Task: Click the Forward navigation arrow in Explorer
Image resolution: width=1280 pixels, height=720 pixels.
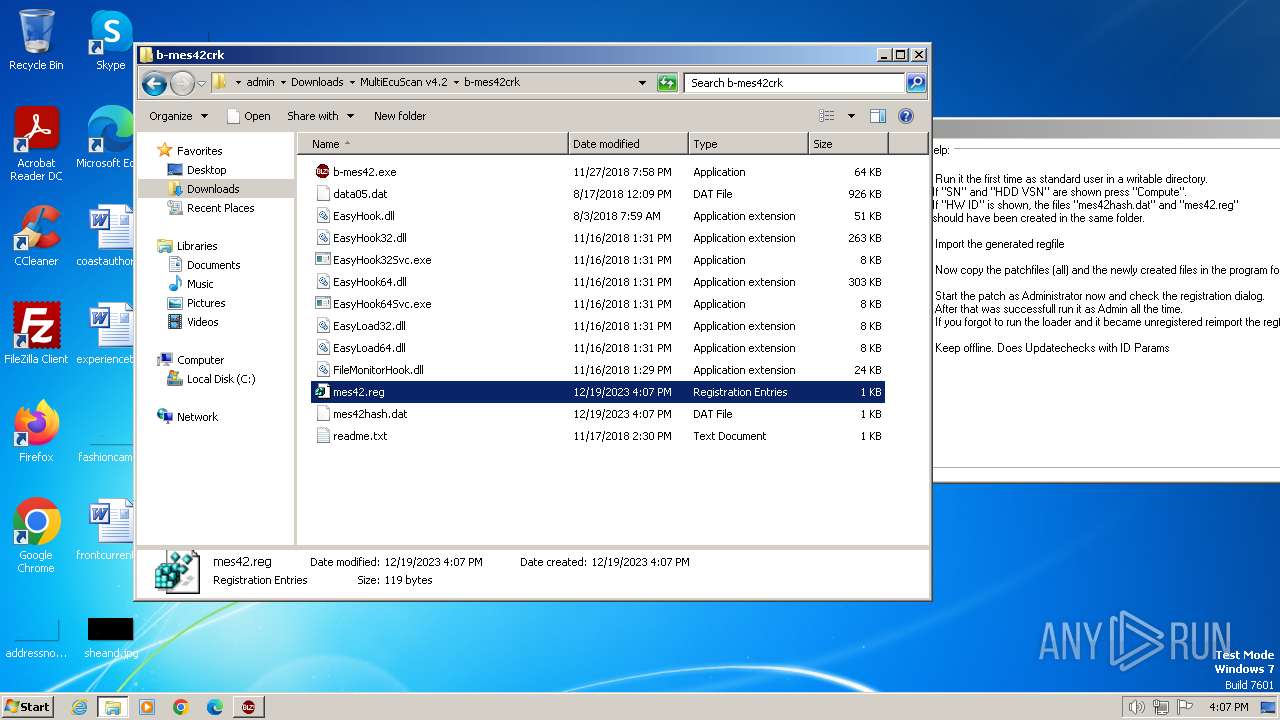Action: (182, 83)
